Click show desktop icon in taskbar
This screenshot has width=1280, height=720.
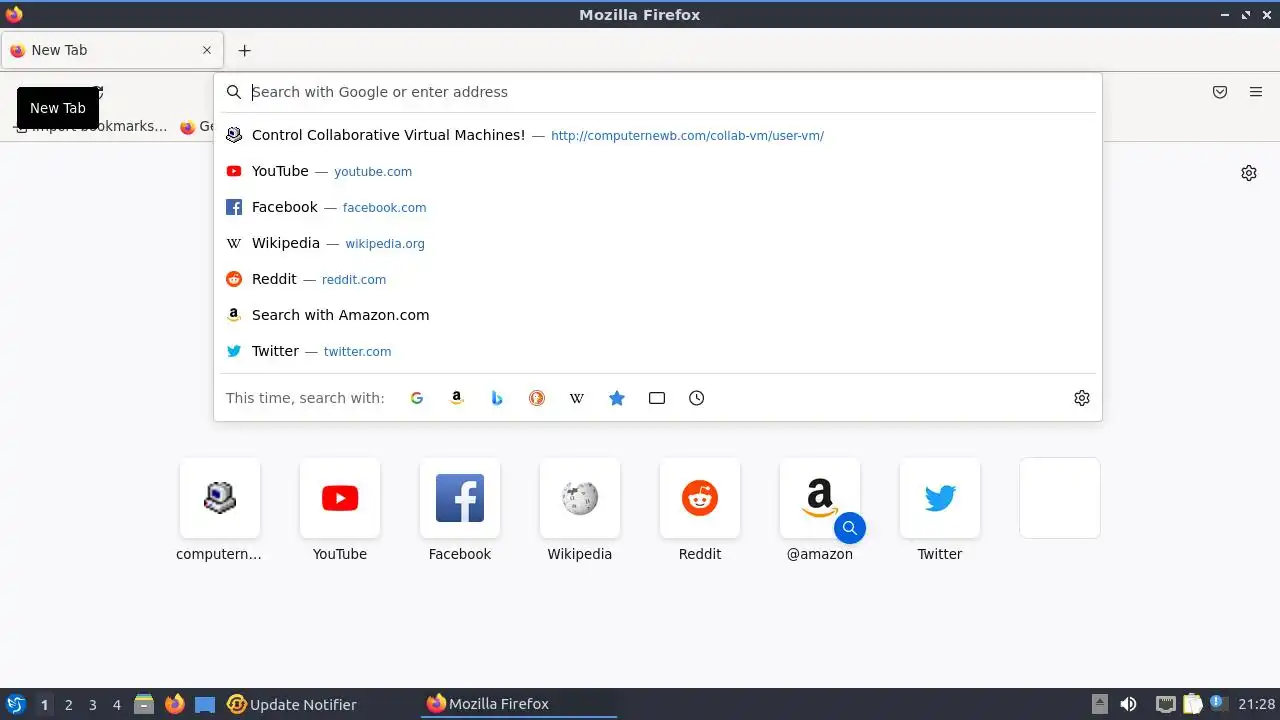pyautogui.click(x=205, y=704)
